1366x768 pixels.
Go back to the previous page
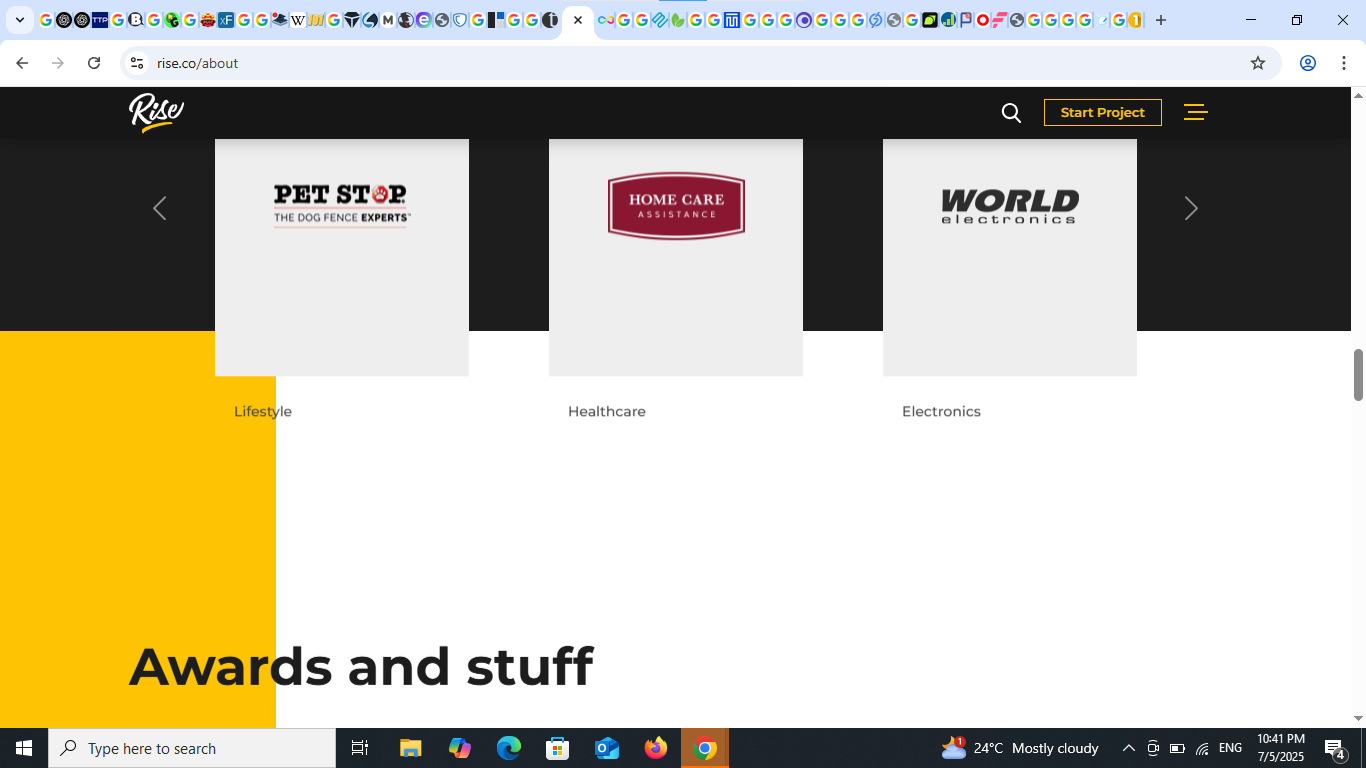coord(22,63)
